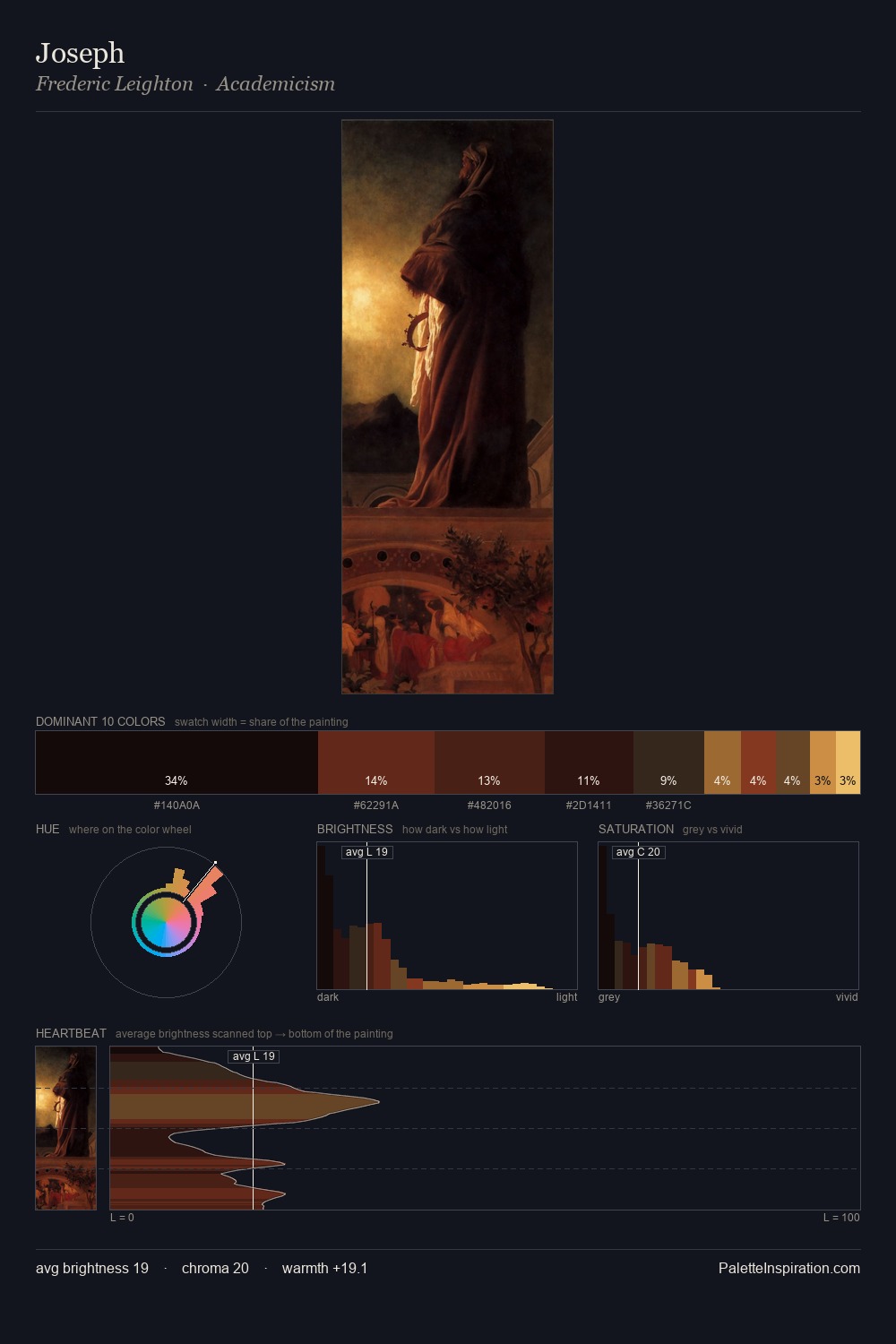Pick the first 4% tan swatch

point(722,762)
